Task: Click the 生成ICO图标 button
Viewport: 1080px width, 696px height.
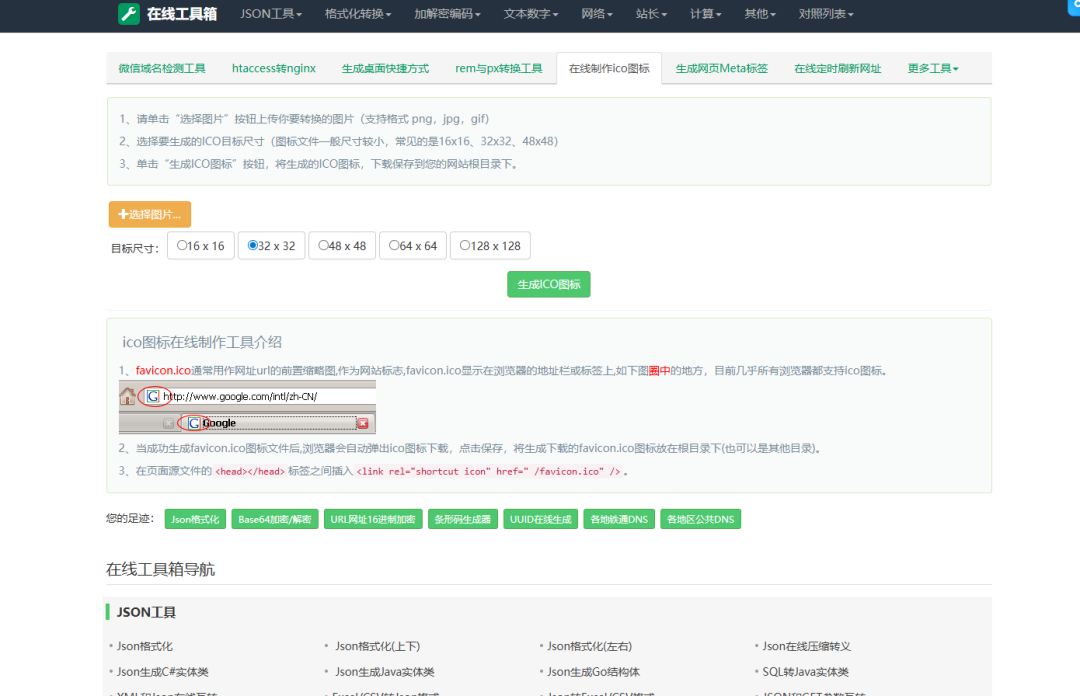Action: tap(548, 284)
